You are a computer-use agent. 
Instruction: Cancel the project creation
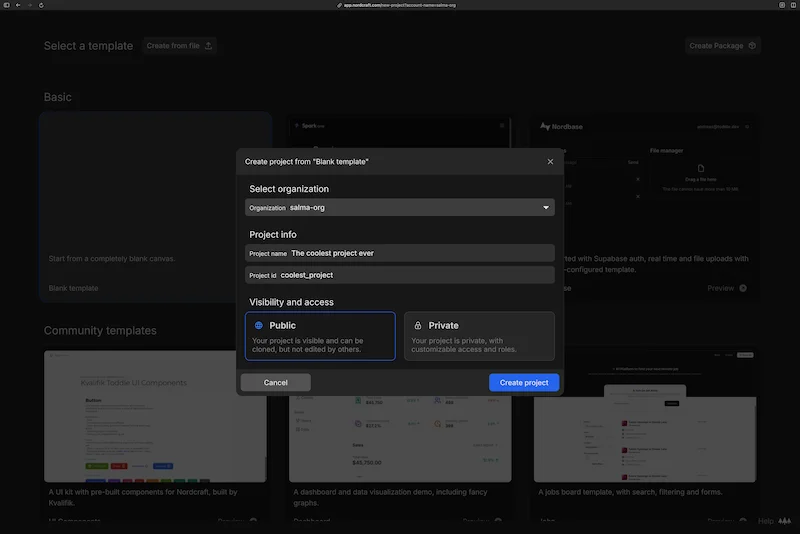click(x=276, y=383)
